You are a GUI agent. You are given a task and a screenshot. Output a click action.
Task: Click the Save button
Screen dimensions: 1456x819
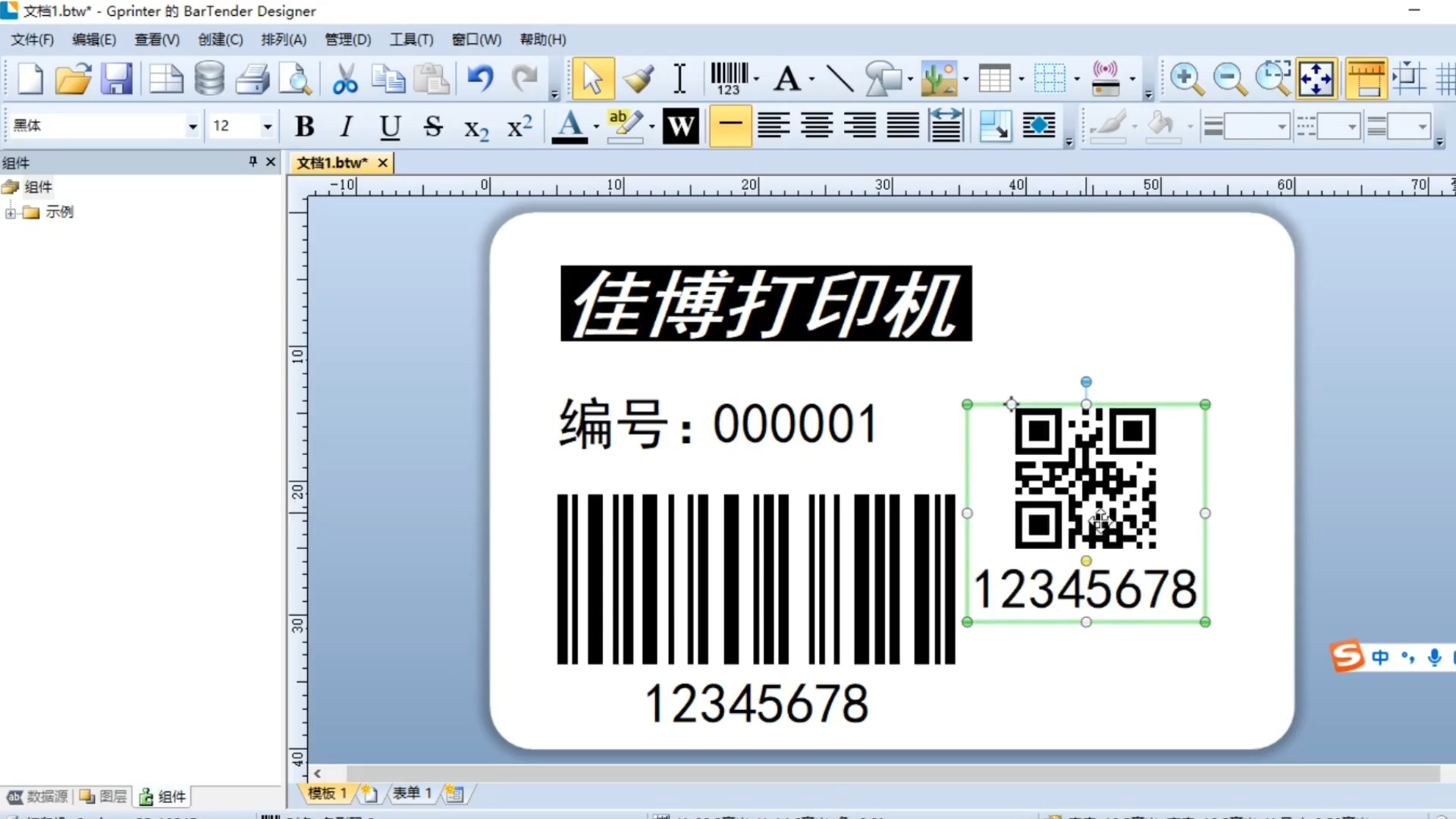(x=115, y=78)
